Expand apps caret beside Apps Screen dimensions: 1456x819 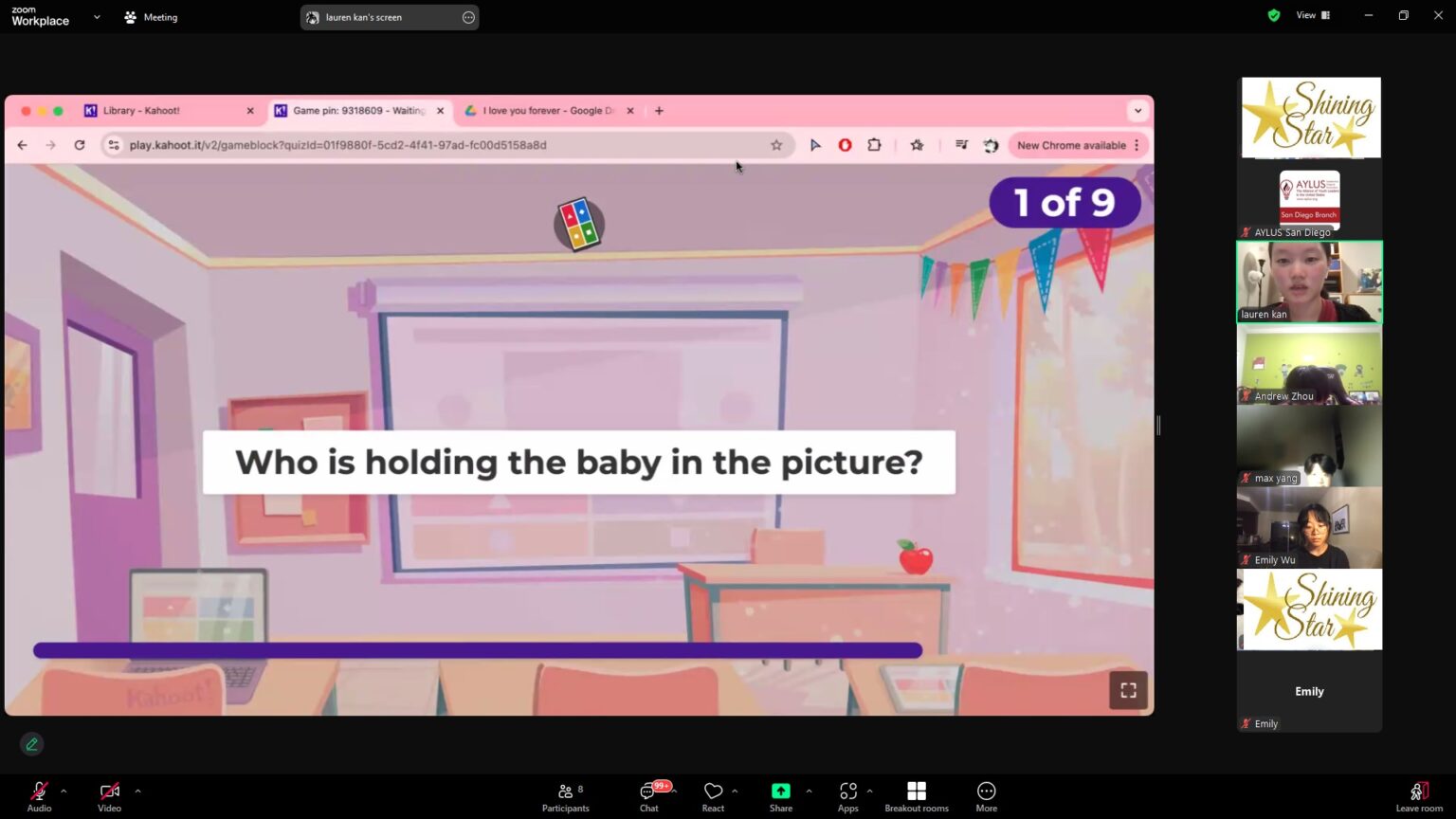(869, 791)
